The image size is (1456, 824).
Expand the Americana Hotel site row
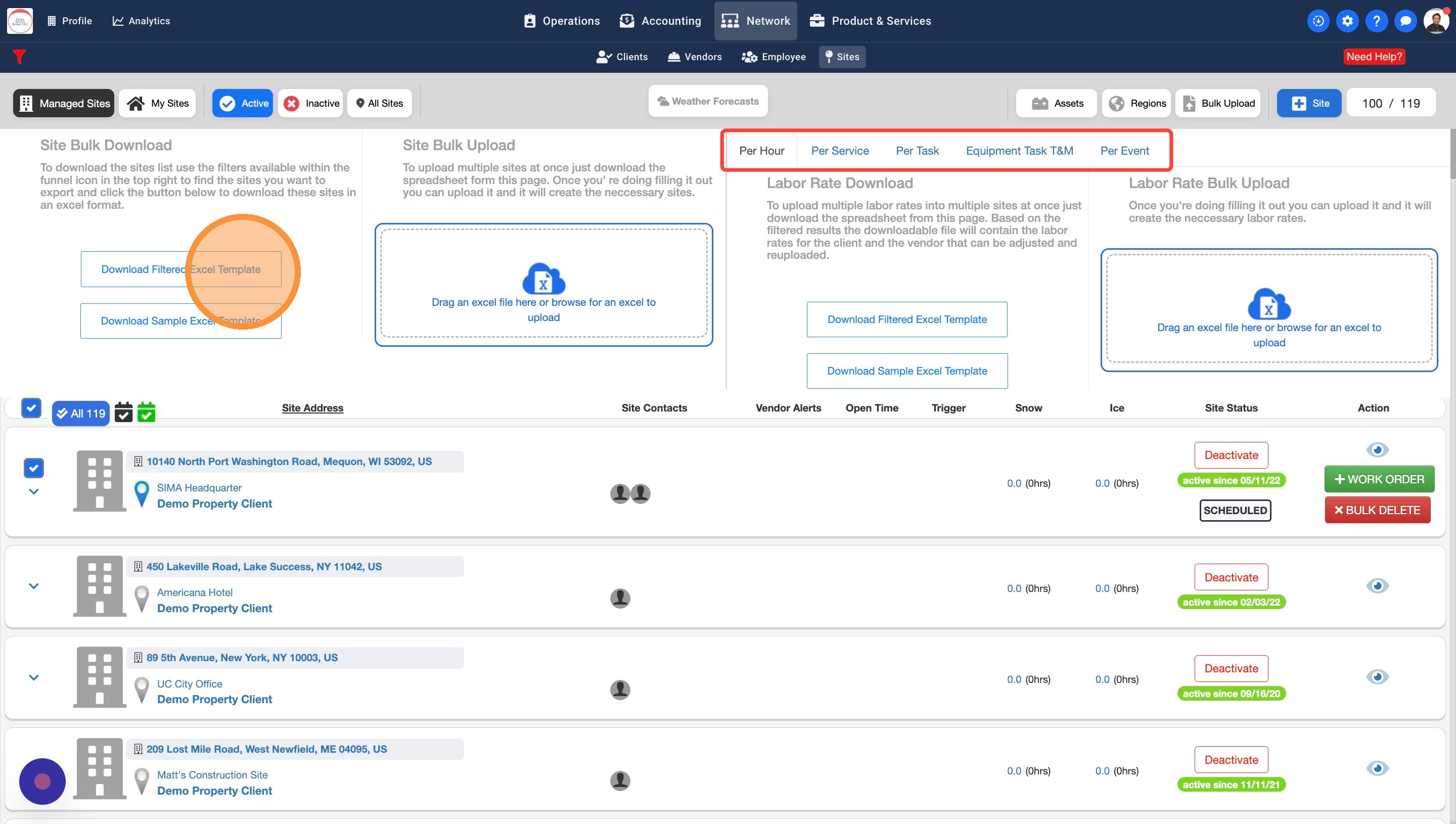click(x=33, y=586)
